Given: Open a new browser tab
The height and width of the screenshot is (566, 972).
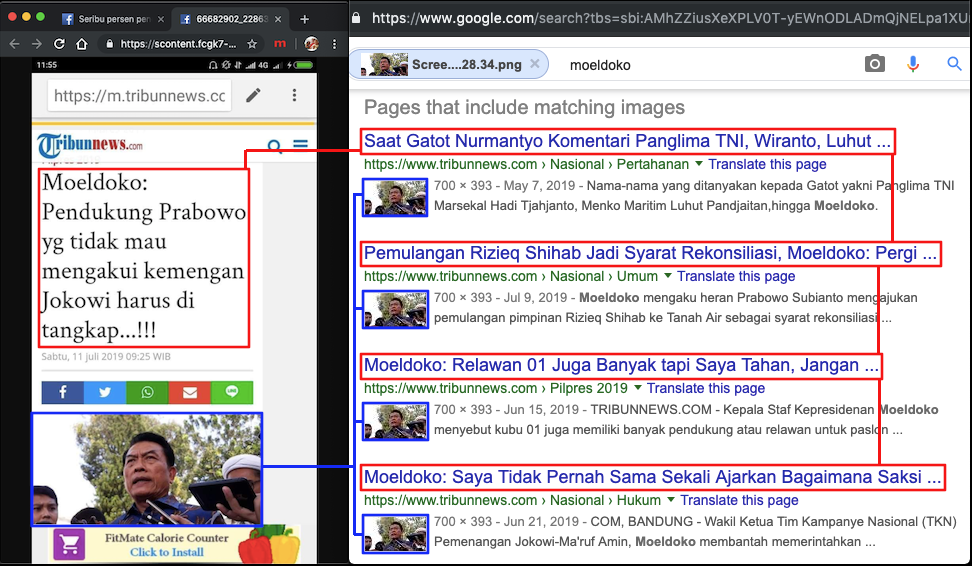Looking at the screenshot, I should [x=305, y=19].
